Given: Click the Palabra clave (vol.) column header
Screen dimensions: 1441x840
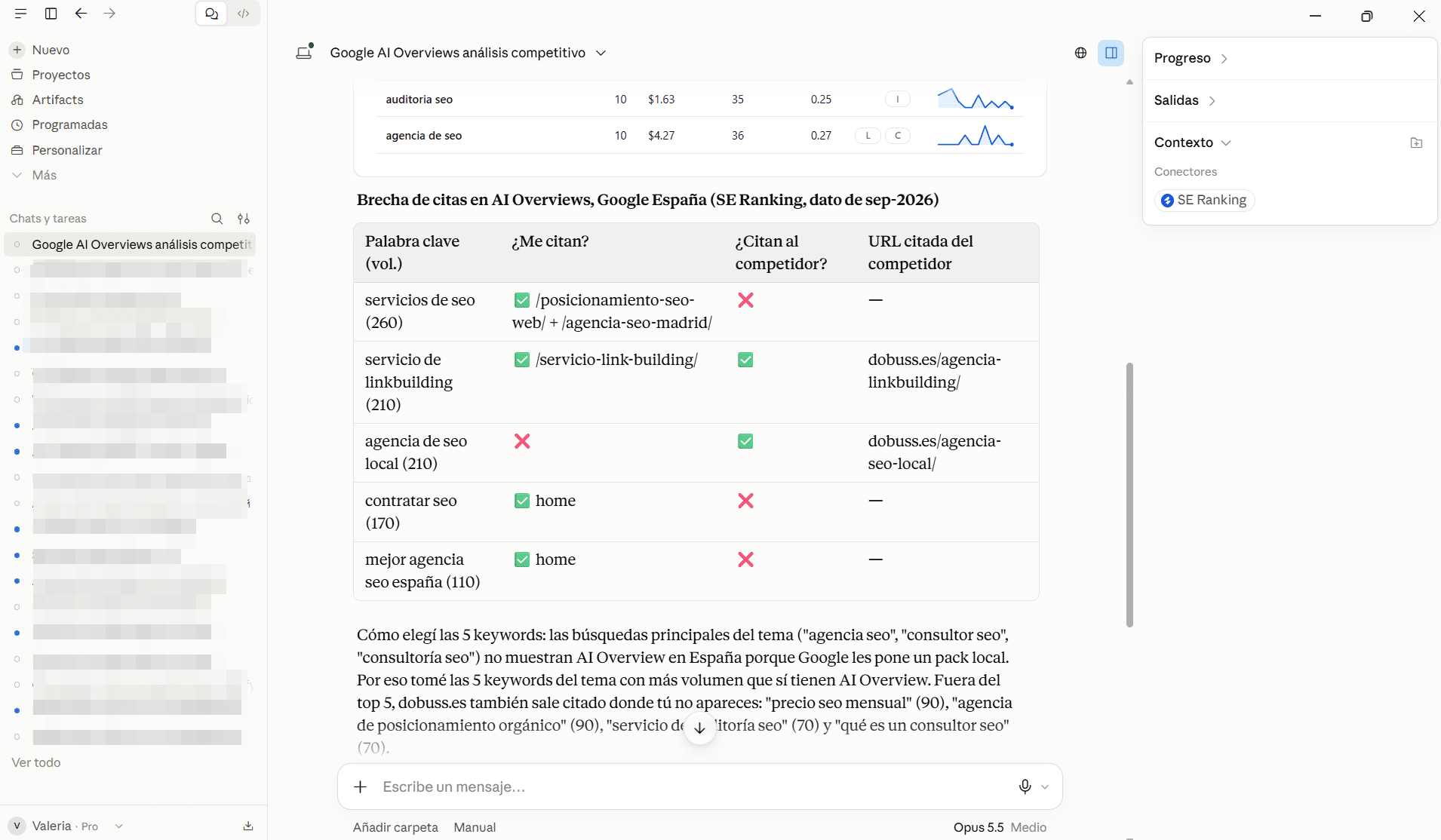Looking at the screenshot, I should pos(412,253).
